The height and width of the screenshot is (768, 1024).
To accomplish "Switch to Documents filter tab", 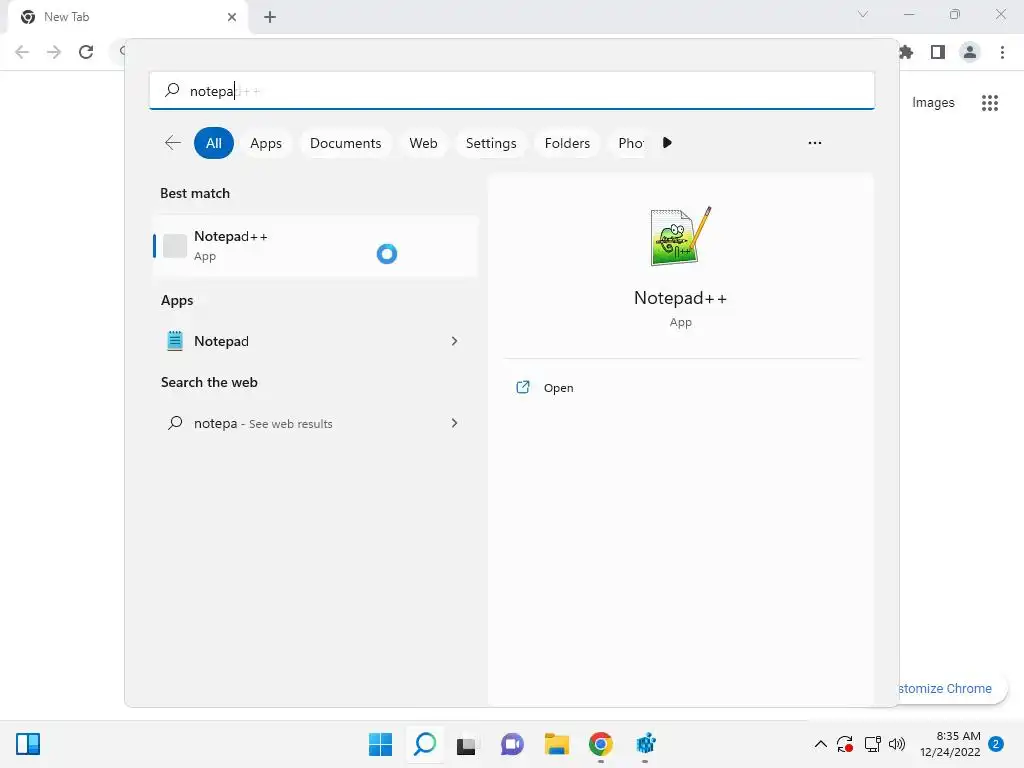I will click(x=345, y=143).
